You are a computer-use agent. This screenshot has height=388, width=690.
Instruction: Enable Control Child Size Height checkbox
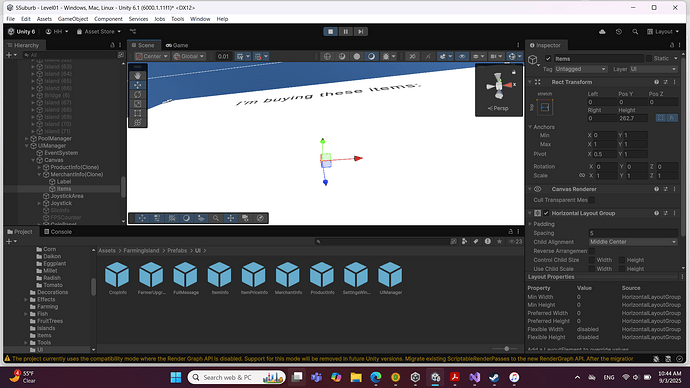pyautogui.click(x=622, y=260)
